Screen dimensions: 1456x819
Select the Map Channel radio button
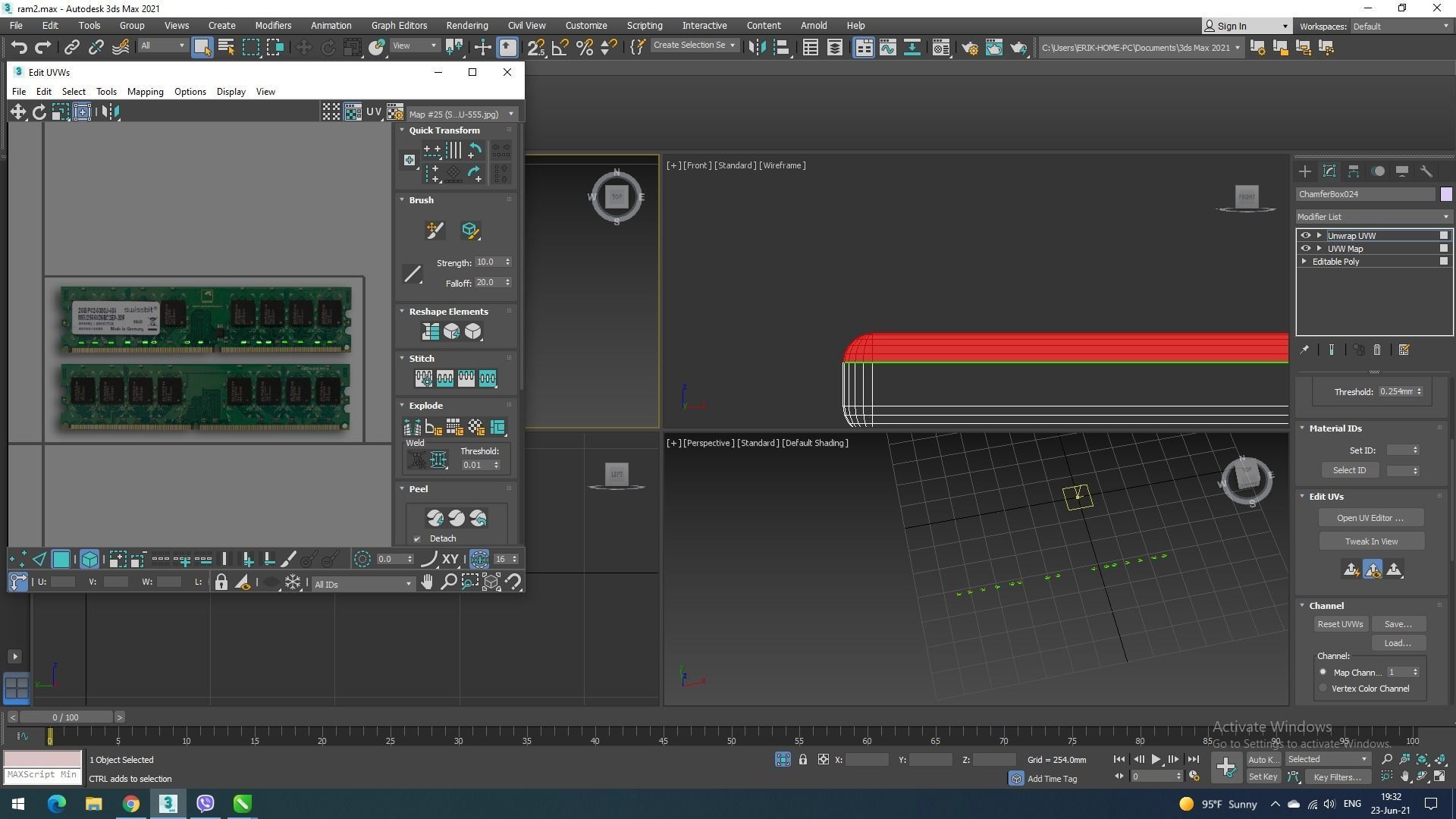point(1323,672)
